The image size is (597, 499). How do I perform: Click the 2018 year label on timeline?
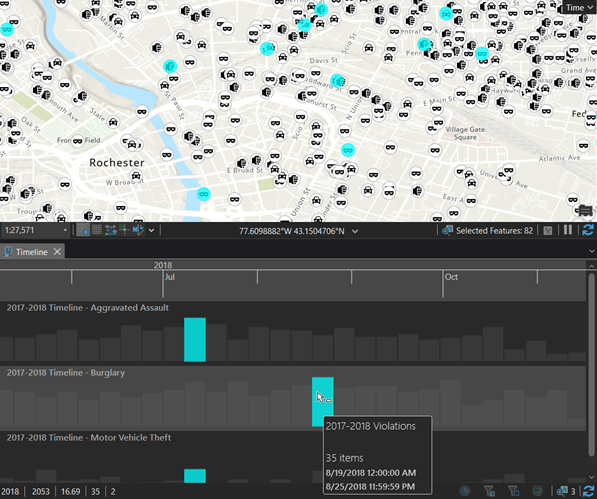163,265
